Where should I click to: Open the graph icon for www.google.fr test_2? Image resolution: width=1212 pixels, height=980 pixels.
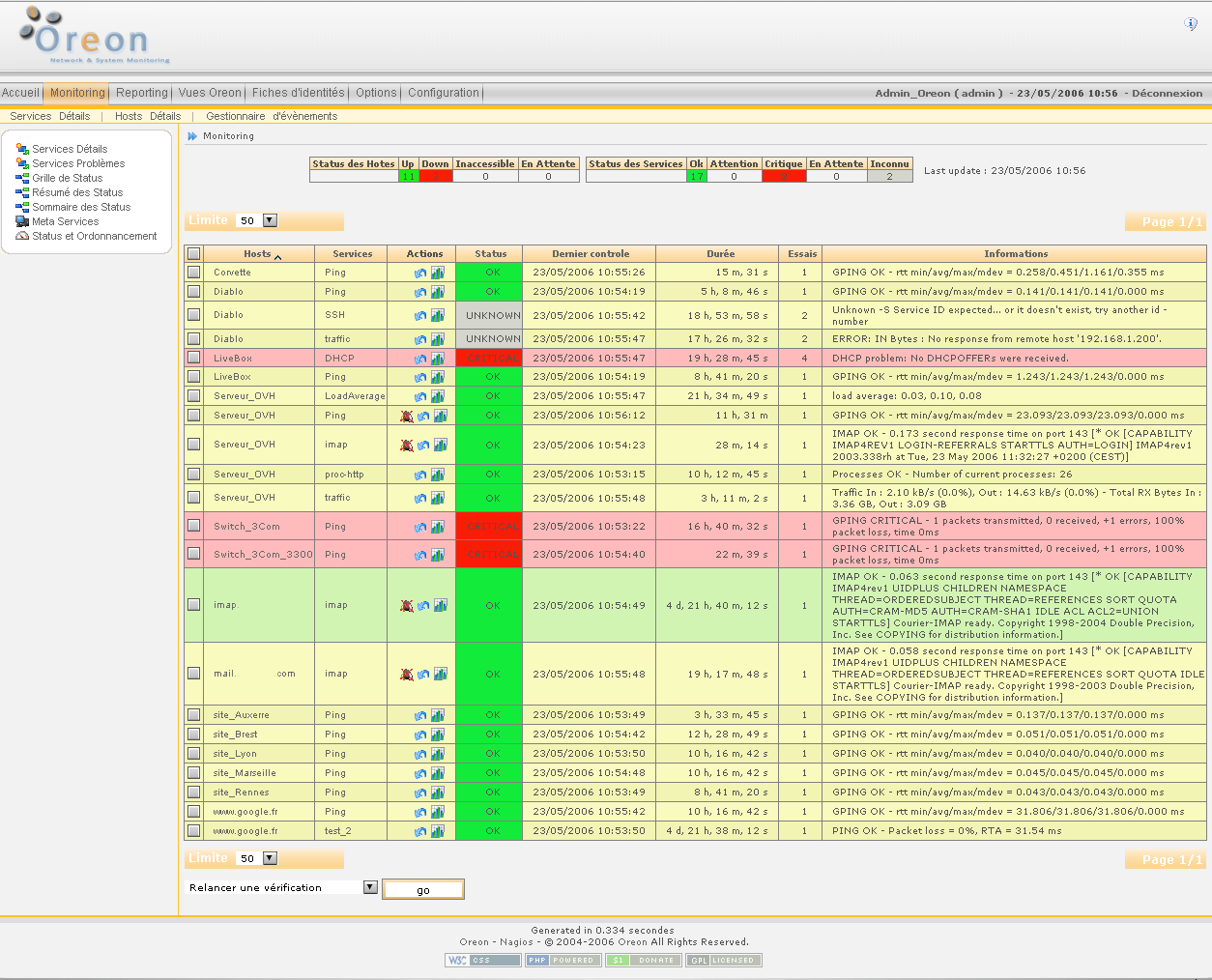click(438, 831)
